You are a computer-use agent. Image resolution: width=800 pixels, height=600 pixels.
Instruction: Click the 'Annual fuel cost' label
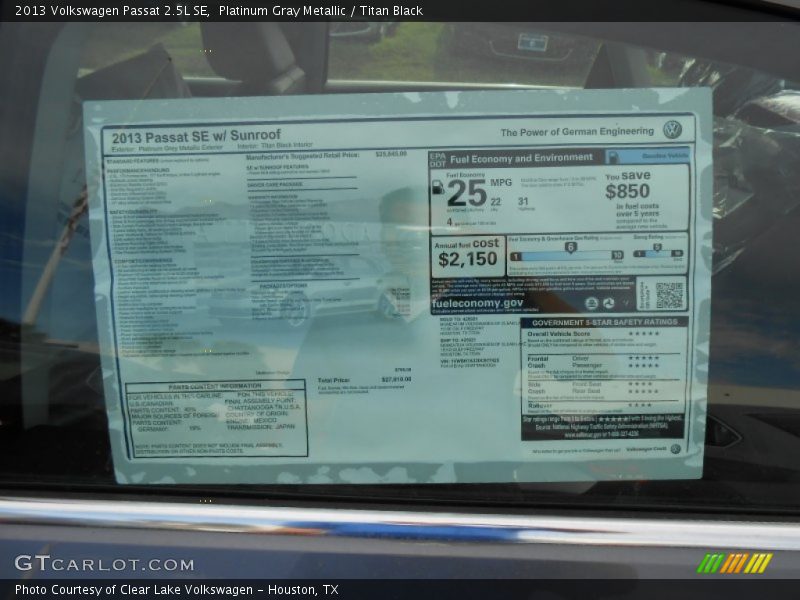(x=466, y=244)
